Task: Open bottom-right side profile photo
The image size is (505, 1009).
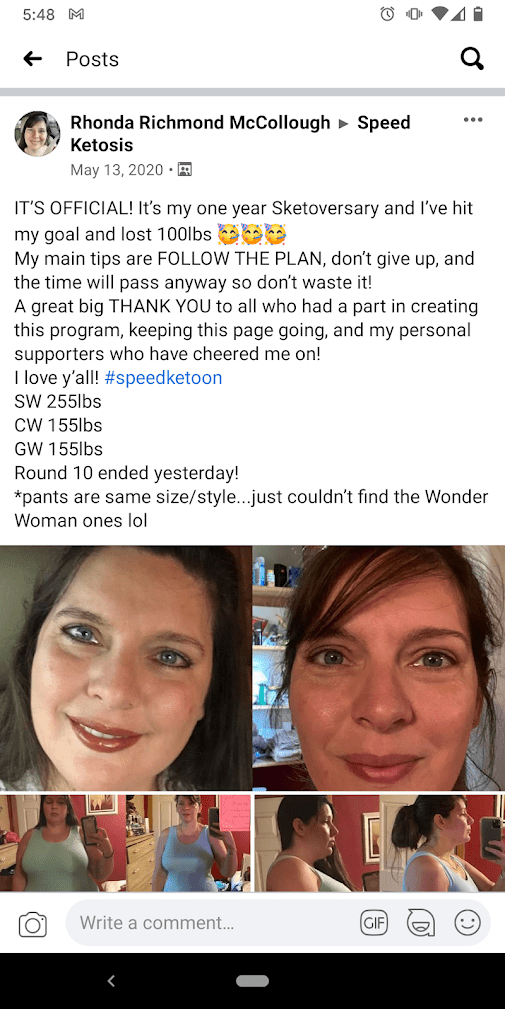Action: (x=380, y=843)
